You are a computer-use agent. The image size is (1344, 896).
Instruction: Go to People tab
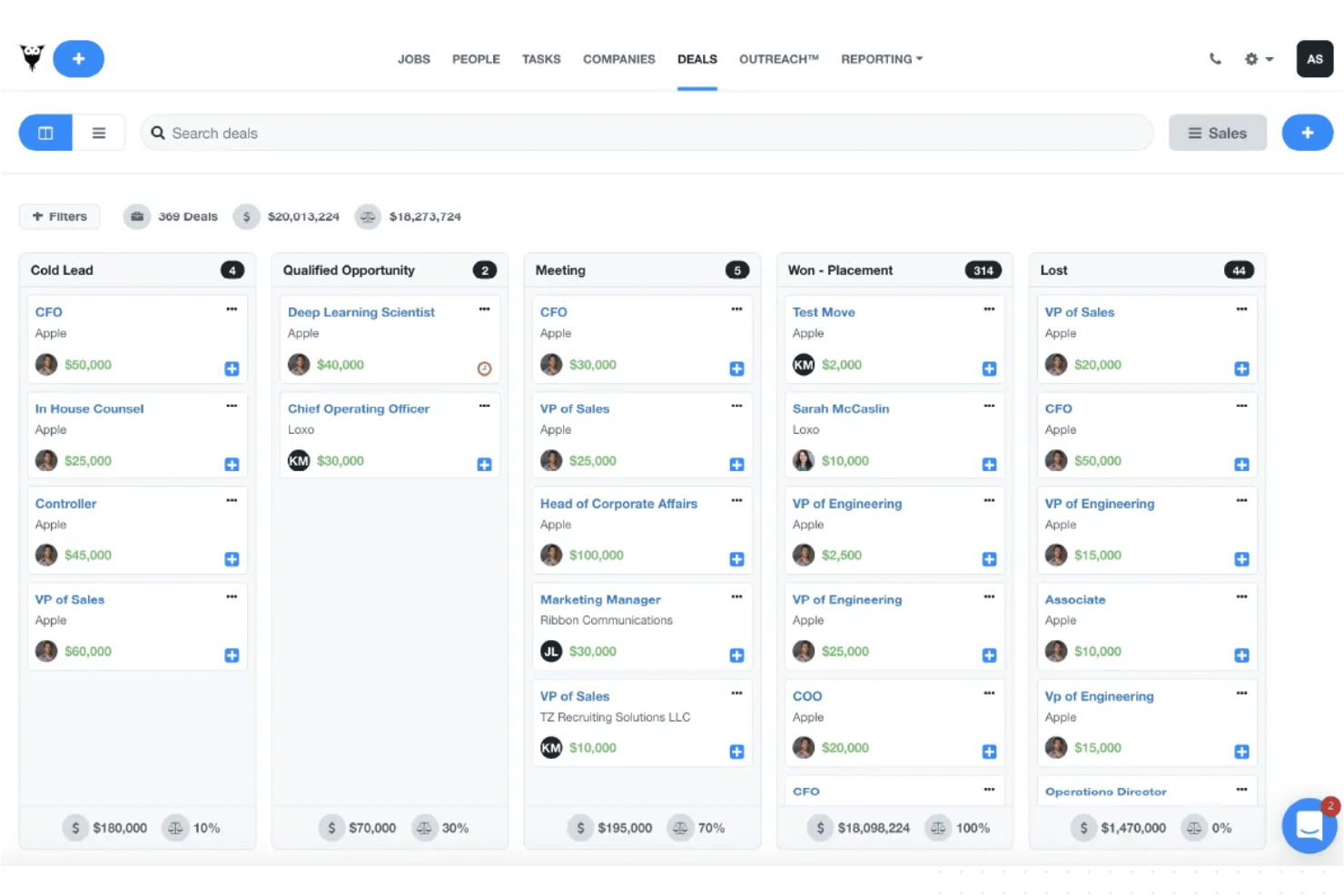tap(476, 59)
